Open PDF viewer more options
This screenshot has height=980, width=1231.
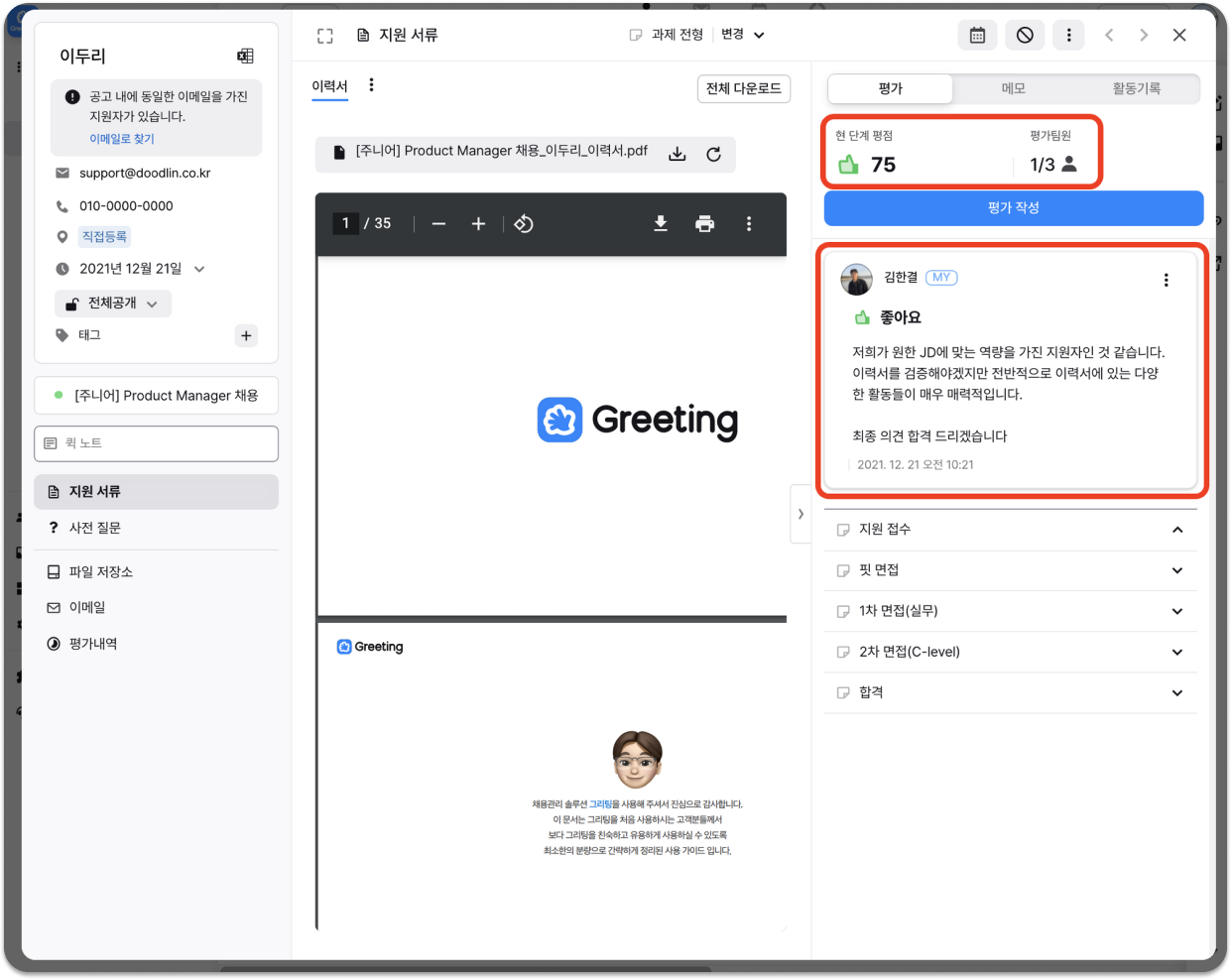(x=749, y=224)
